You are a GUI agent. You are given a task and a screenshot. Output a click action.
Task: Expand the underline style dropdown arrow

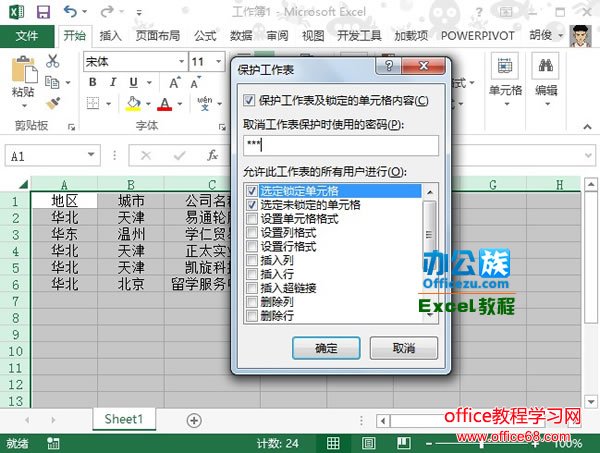[150, 83]
